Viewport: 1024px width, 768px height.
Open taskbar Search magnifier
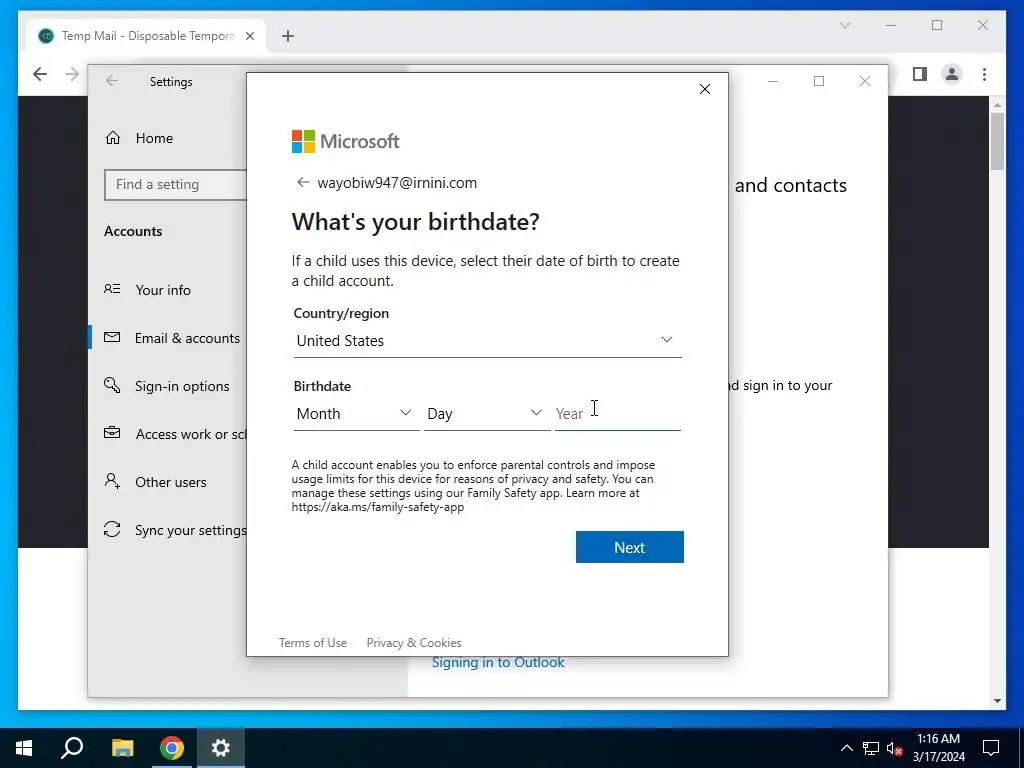(72, 748)
